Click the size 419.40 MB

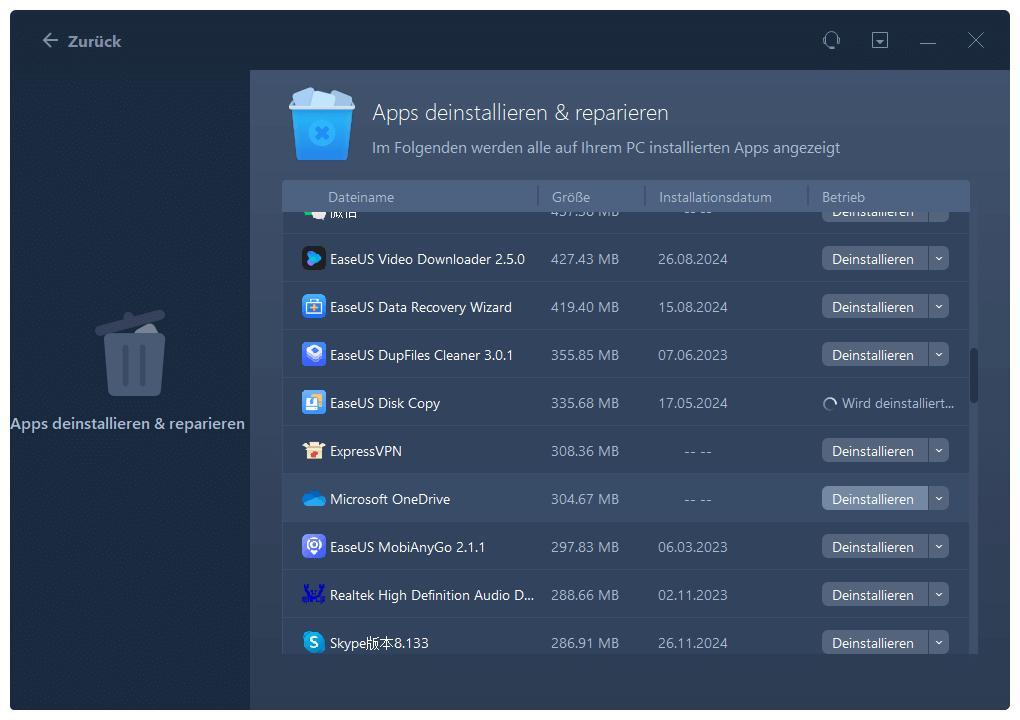pyautogui.click(x=585, y=307)
